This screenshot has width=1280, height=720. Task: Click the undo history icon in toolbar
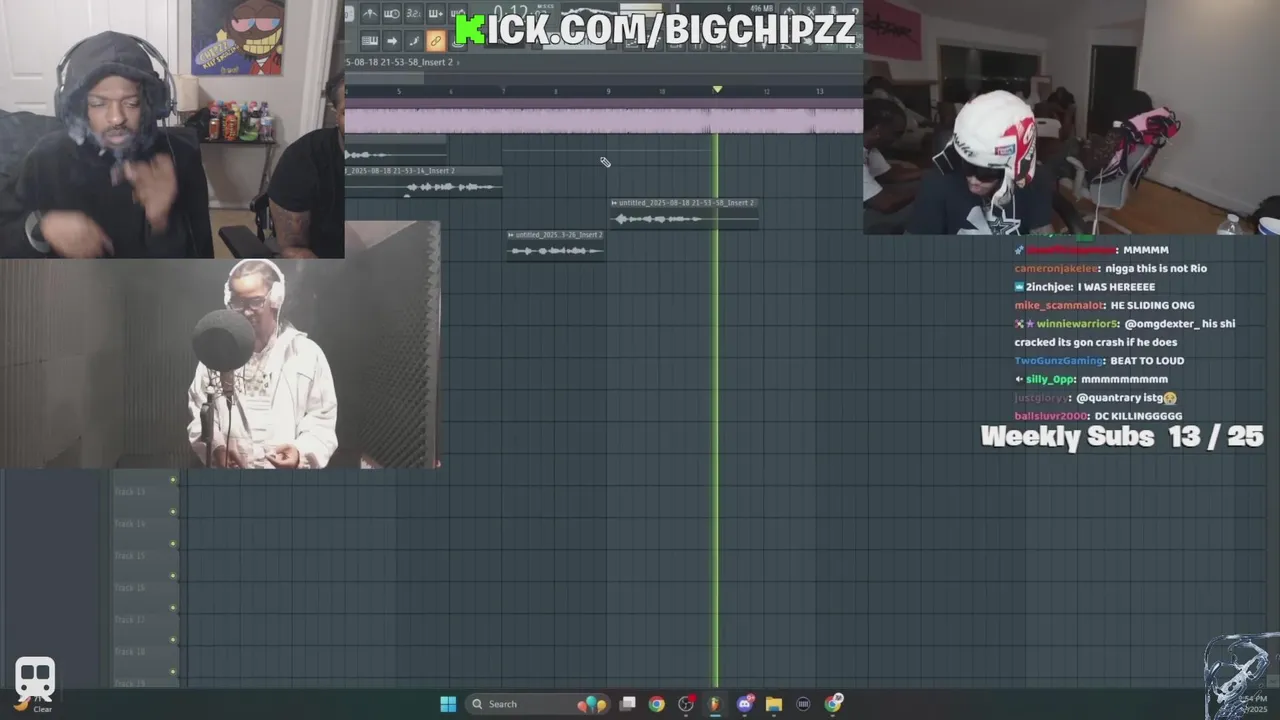pos(789,10)
